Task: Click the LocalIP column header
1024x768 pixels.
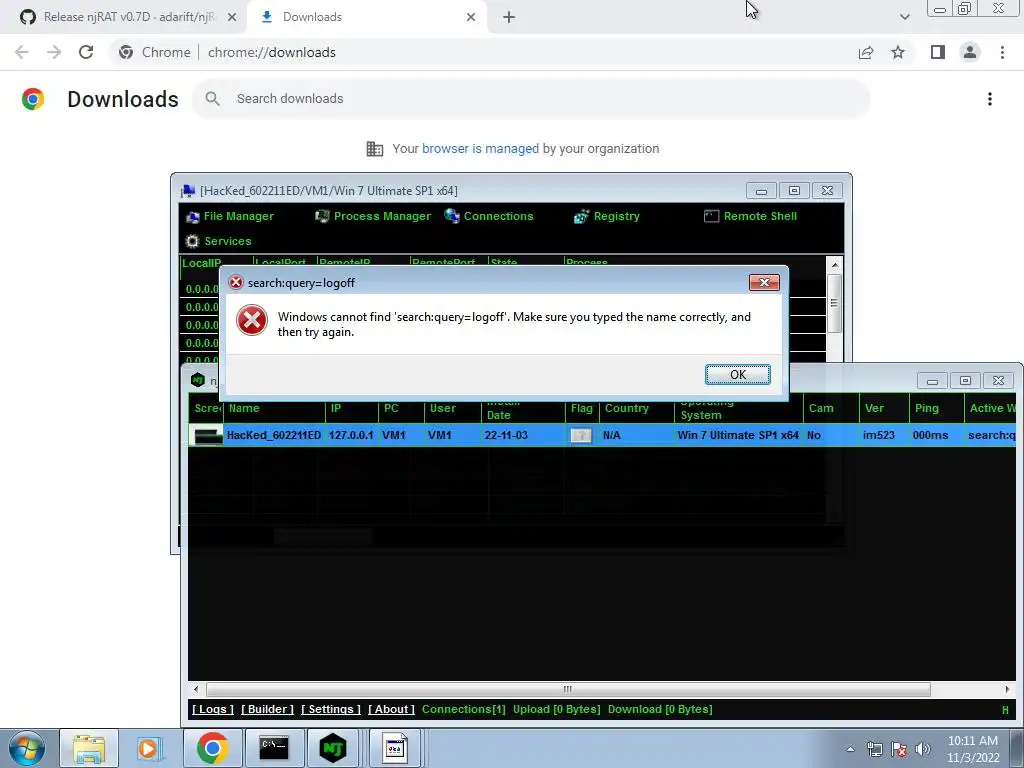Action: 202,263
